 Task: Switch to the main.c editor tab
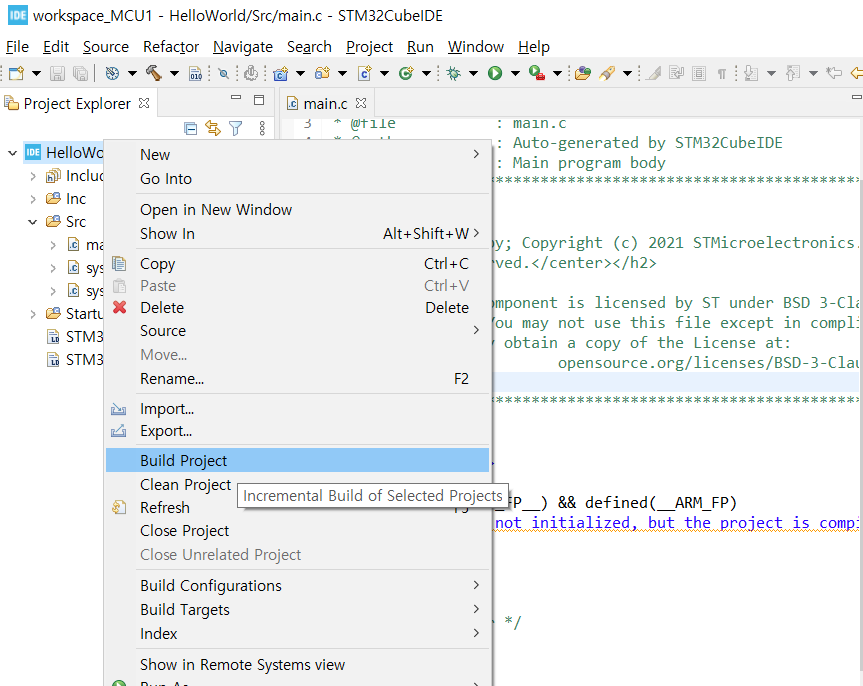325,104
